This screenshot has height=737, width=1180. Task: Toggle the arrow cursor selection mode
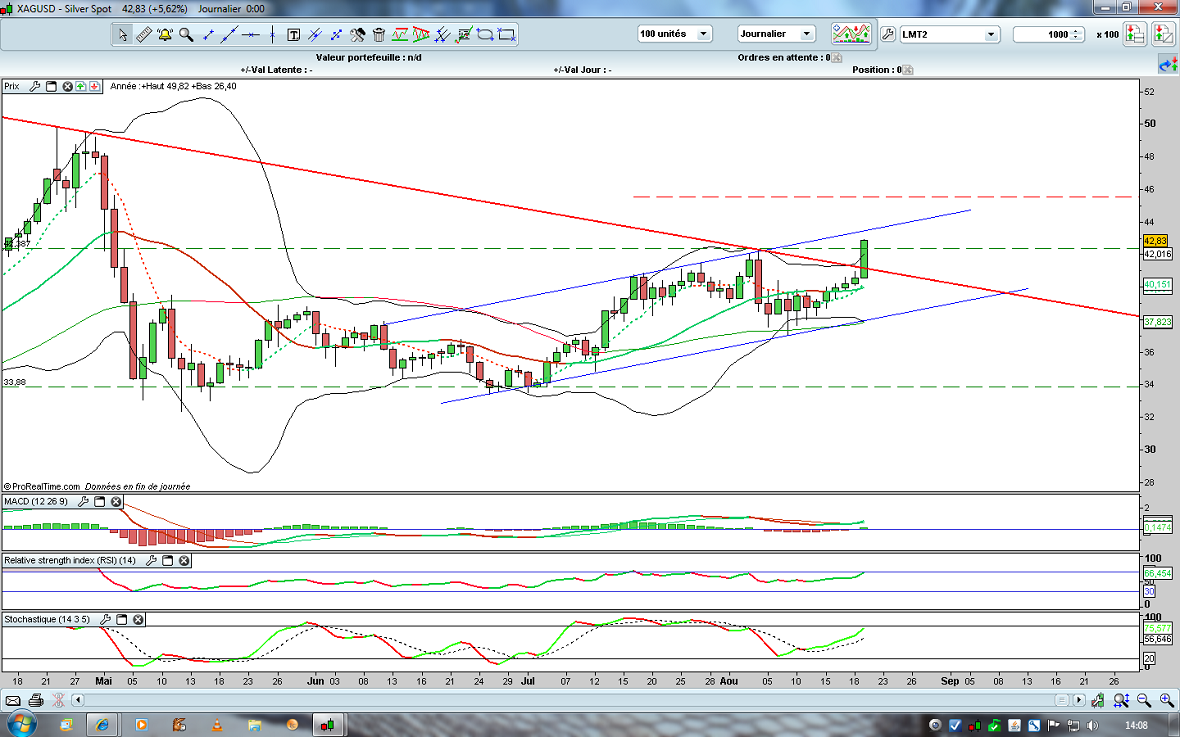(123, 34)
